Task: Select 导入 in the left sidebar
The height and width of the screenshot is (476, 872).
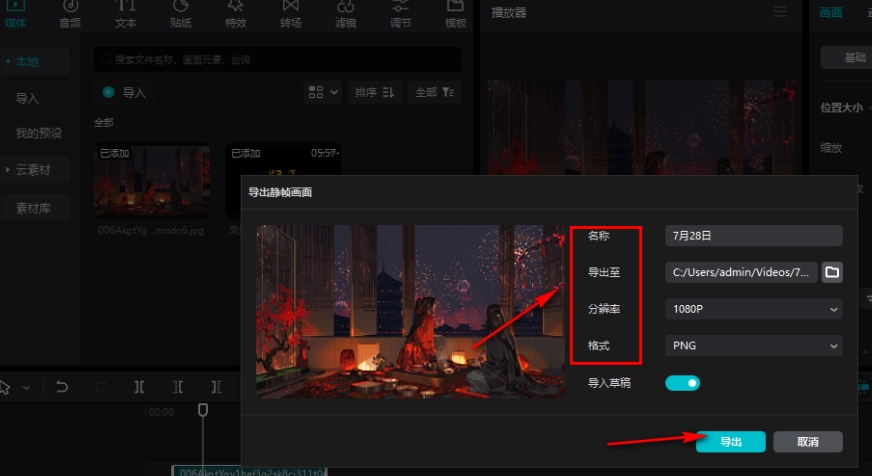Action: click(27, 98)
